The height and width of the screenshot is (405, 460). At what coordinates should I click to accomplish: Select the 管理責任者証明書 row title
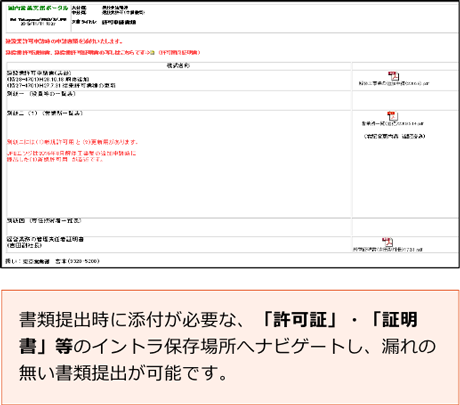45,239
